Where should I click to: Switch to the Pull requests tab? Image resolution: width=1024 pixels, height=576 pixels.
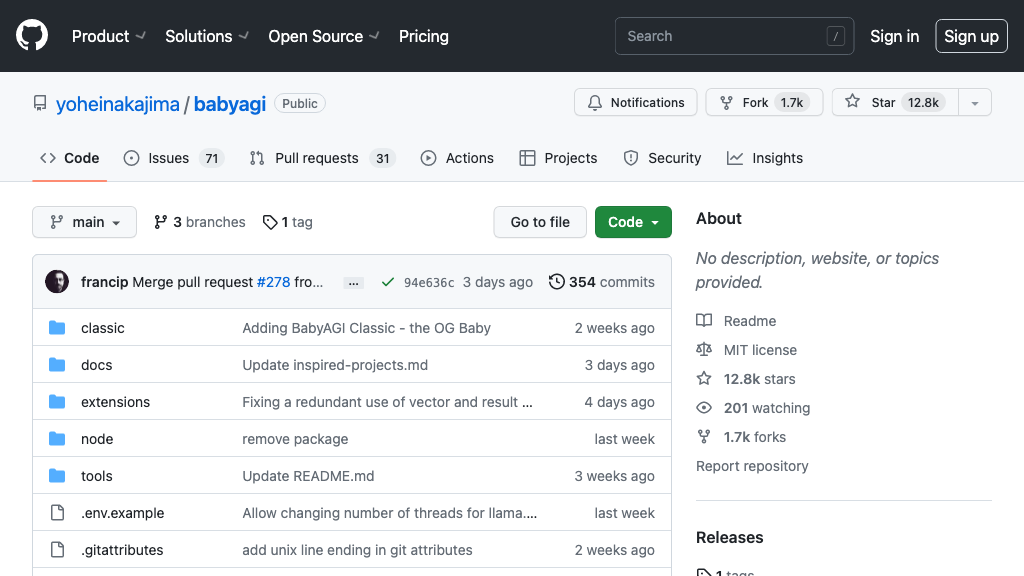316,158
